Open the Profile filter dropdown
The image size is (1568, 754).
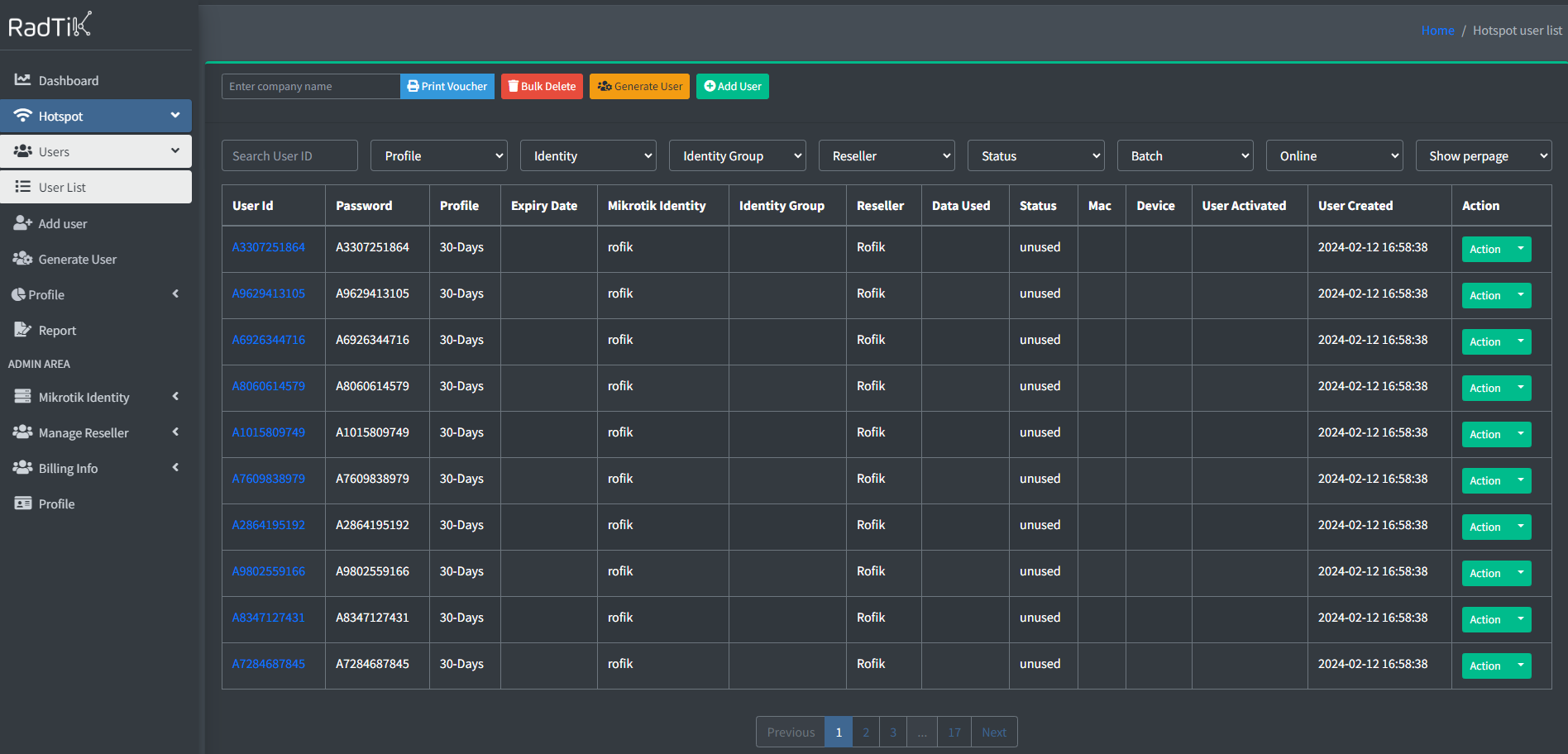(x=439, y=155)
